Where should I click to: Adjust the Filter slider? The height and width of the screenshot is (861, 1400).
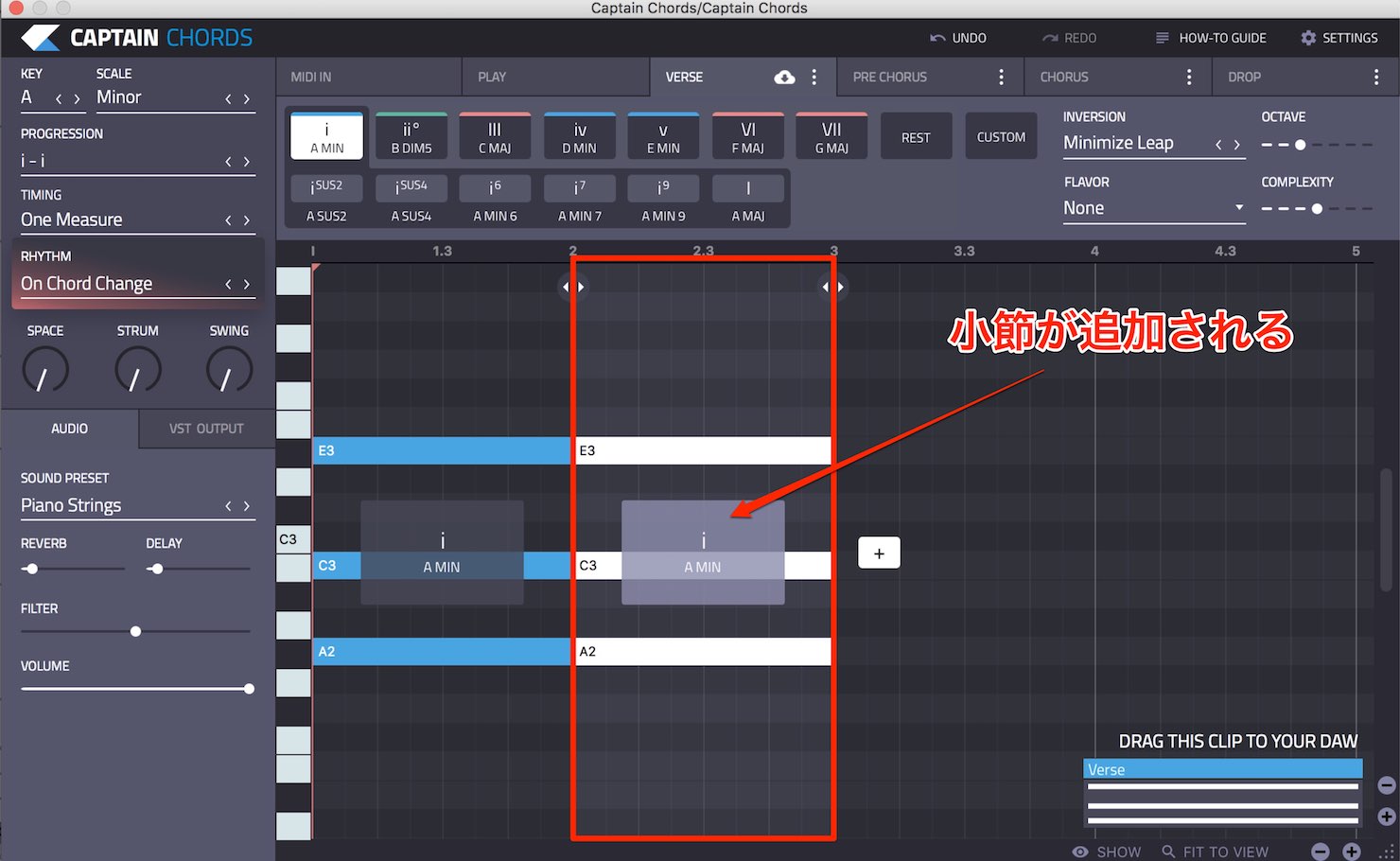[135, 631]
